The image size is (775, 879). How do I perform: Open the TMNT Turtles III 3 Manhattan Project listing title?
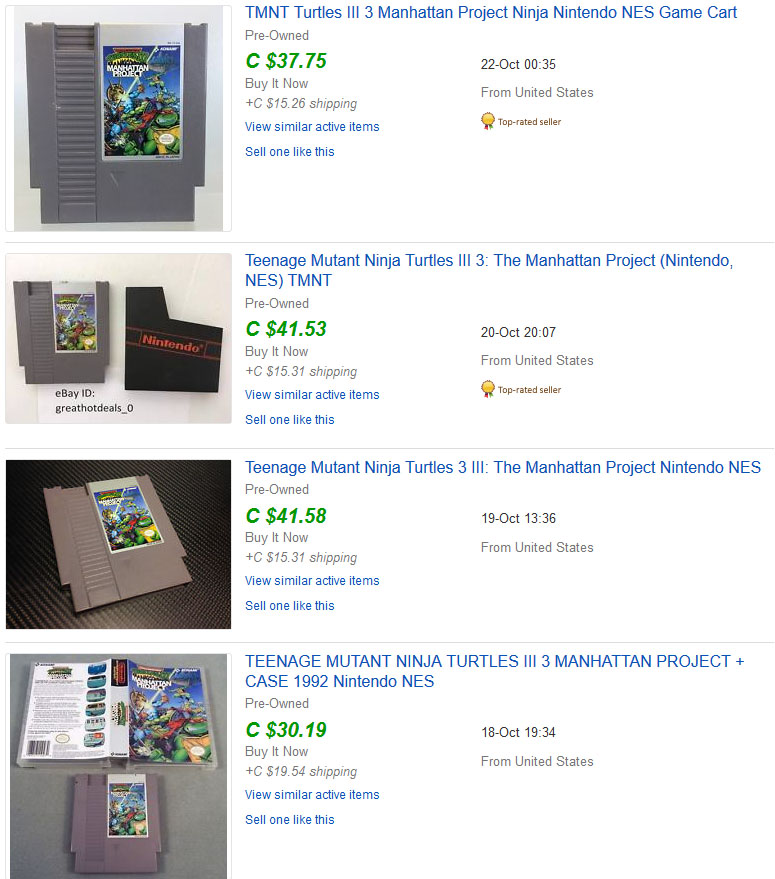[491, 12]
